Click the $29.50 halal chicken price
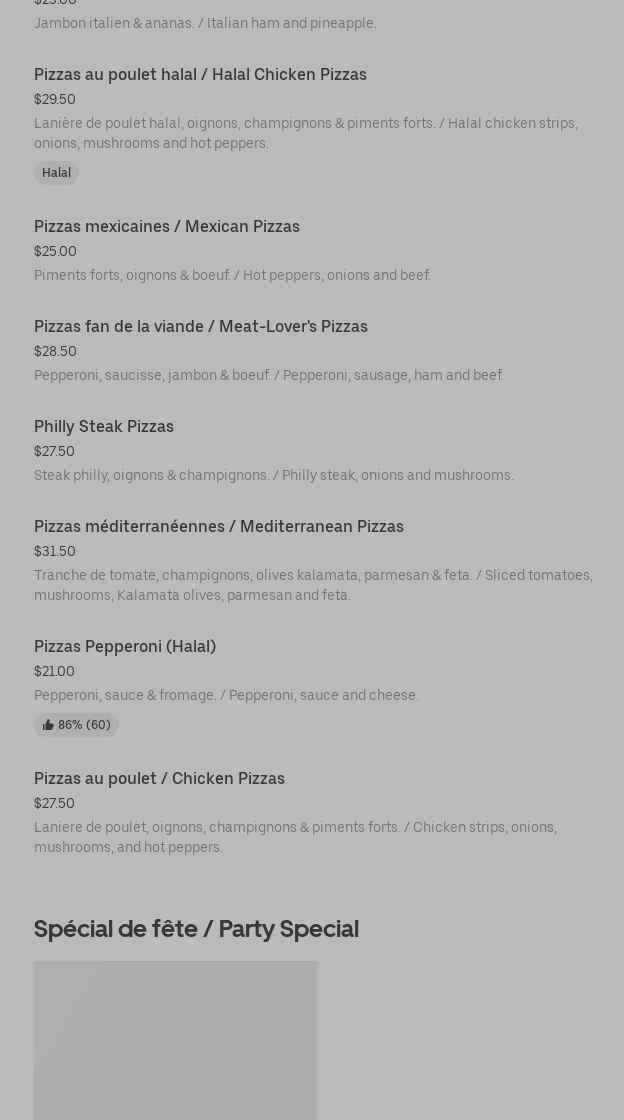This screenshot has height=1120, width=624. 55,100
